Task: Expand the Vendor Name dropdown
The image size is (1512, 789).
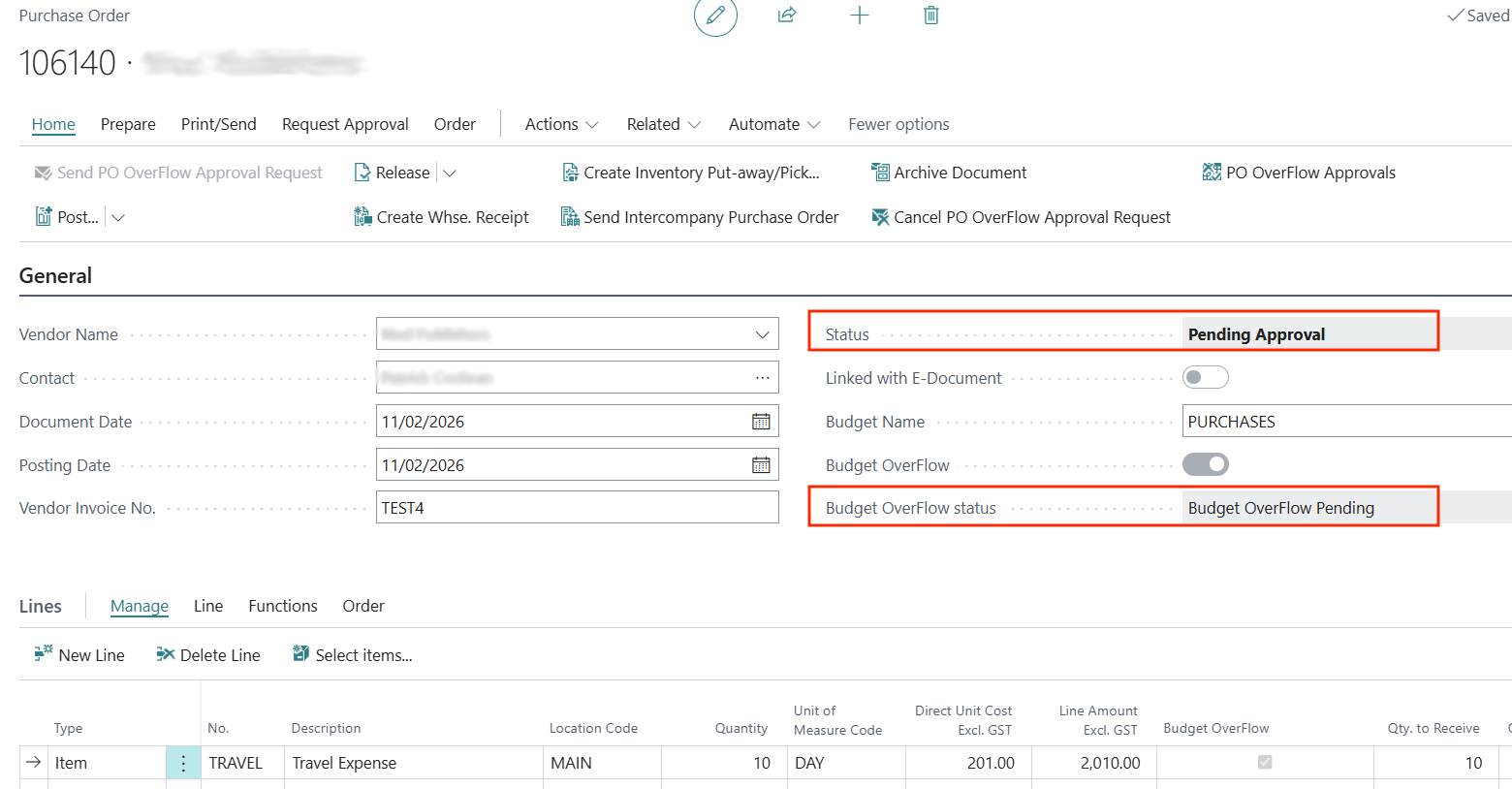Action: (x=762, y=334)
